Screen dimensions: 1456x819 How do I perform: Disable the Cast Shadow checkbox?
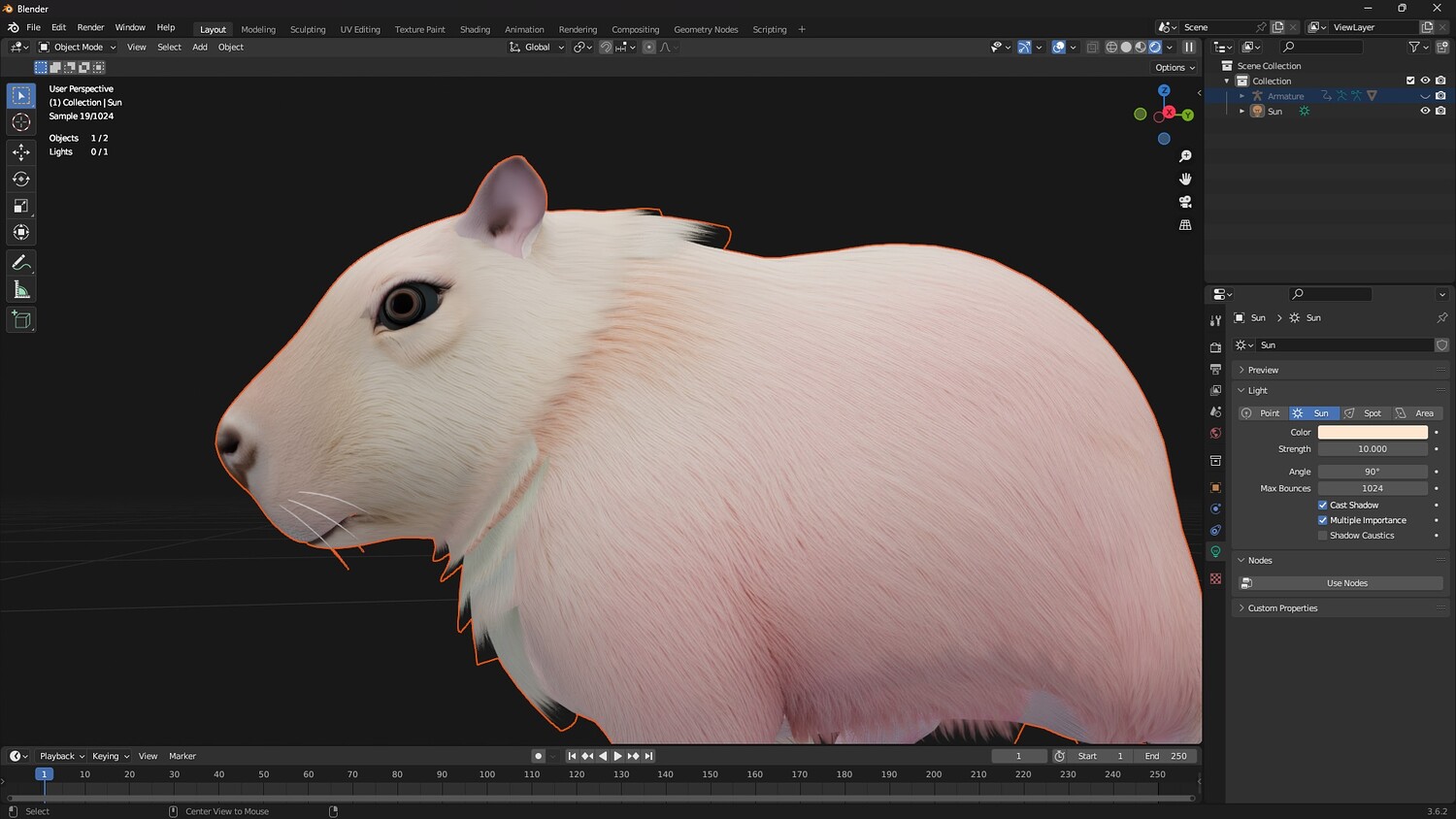click(x=1322, y=505)
